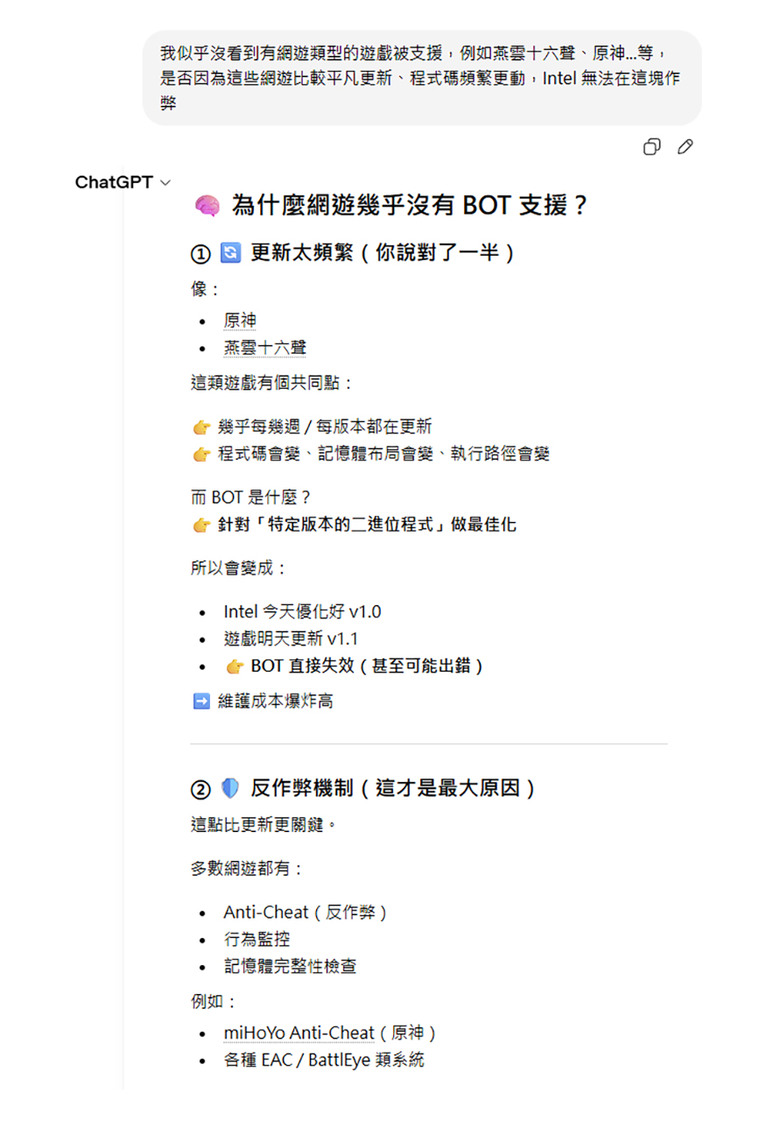Click the heading 更新太頻繁（你說對了一半）

point(384,252)
